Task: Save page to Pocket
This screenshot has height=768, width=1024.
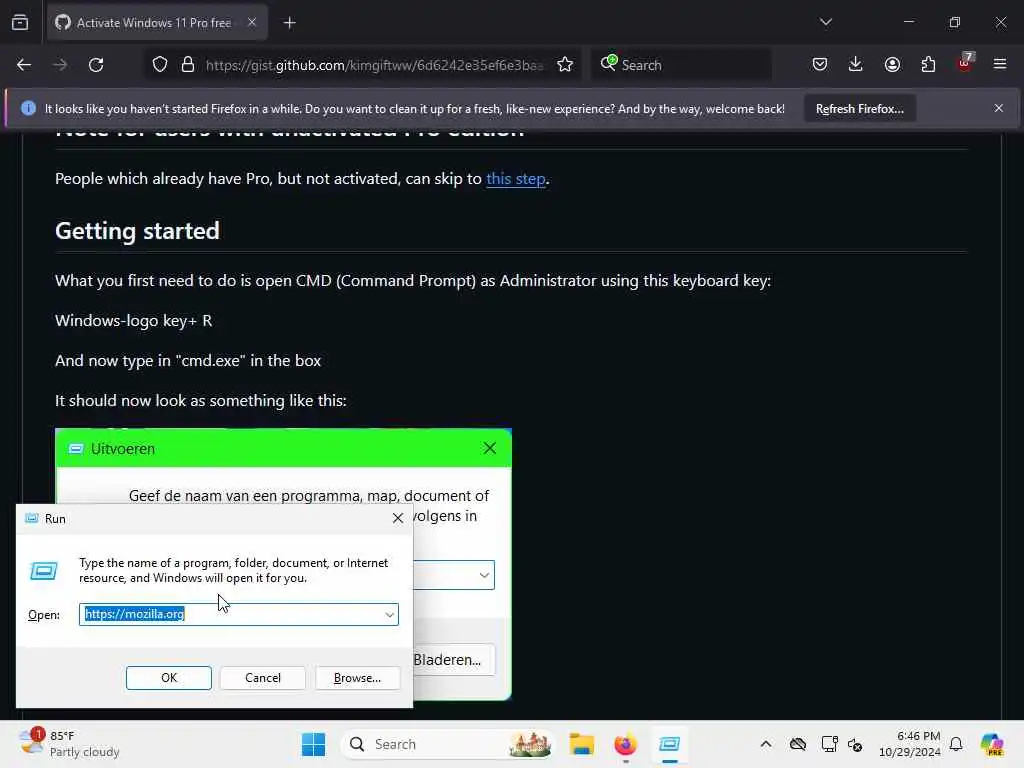Action: click(x=820, y=65)
